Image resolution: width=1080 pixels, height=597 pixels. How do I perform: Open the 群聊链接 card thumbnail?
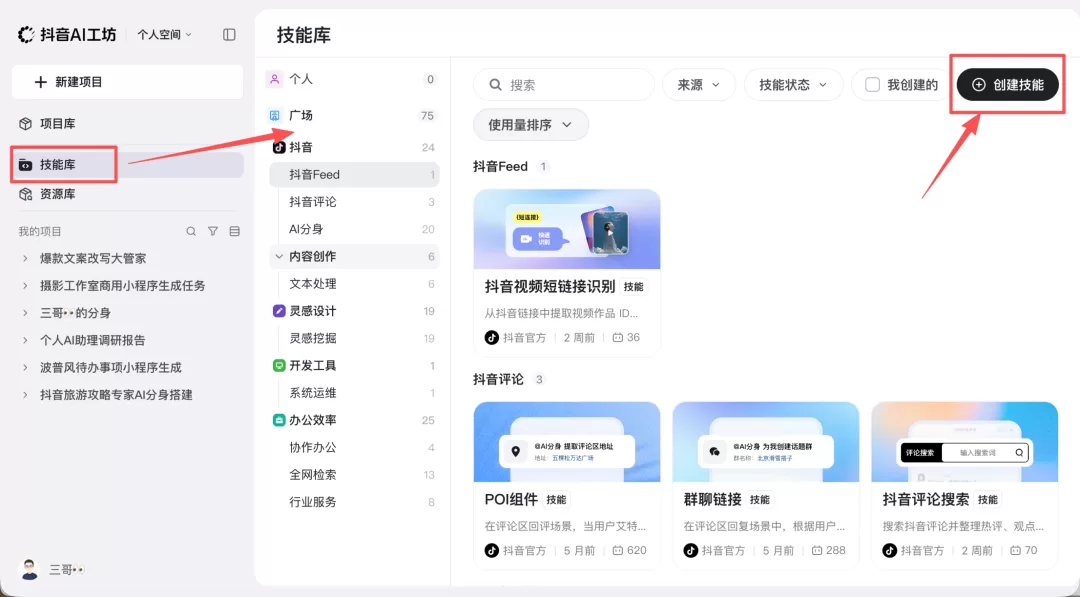click(x=766, y=442)
